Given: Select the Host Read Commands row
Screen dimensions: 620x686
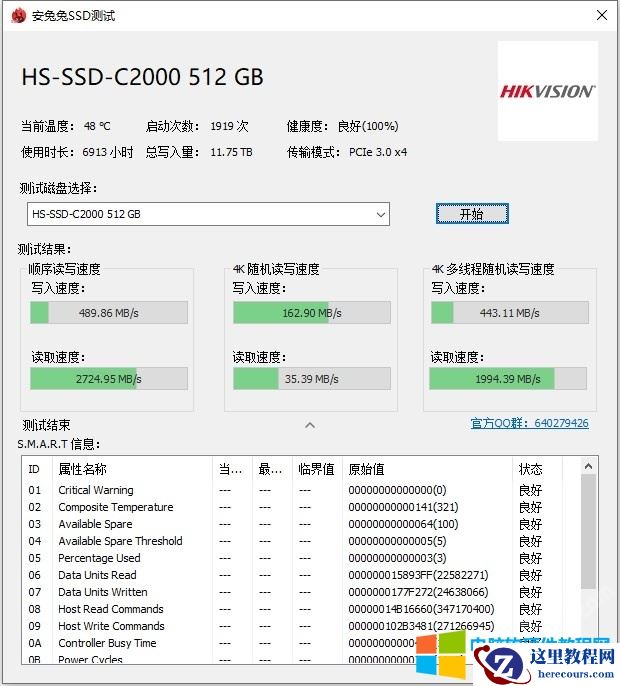Looking at the screenshot, I should pos(301,609).
